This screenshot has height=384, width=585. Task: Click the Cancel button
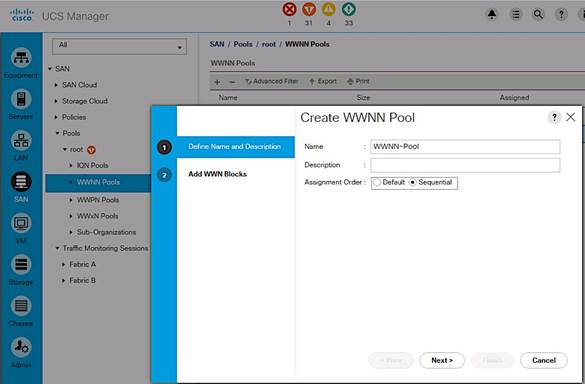[x=544, y=360]
